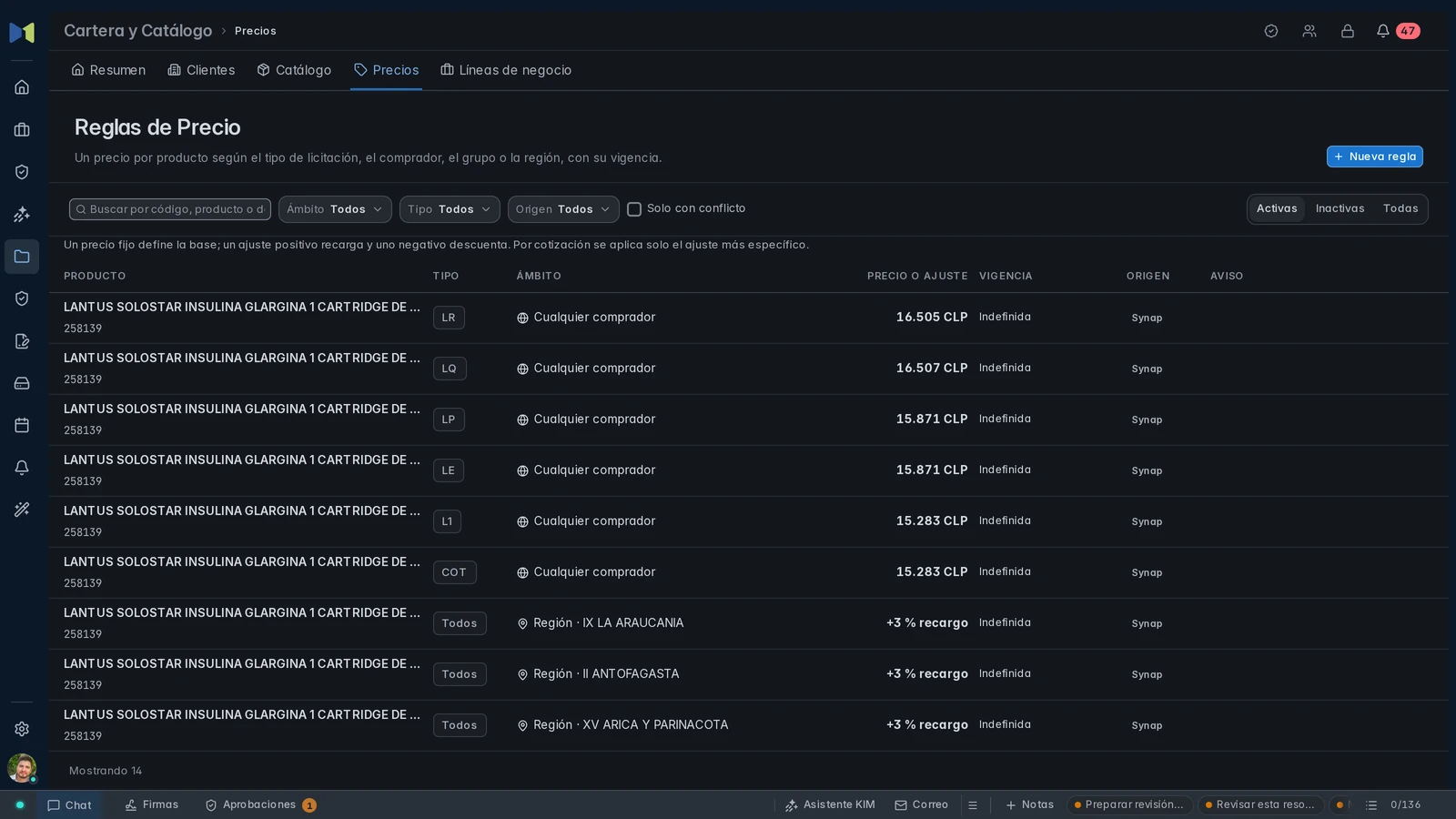Click the padlock icon in the top bar

point(1348,31)
